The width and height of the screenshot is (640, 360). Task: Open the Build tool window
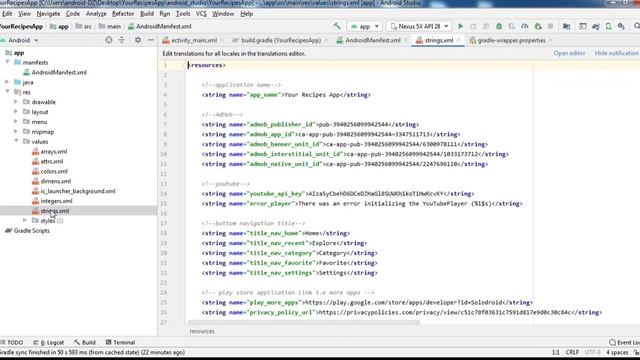[85, 342]
